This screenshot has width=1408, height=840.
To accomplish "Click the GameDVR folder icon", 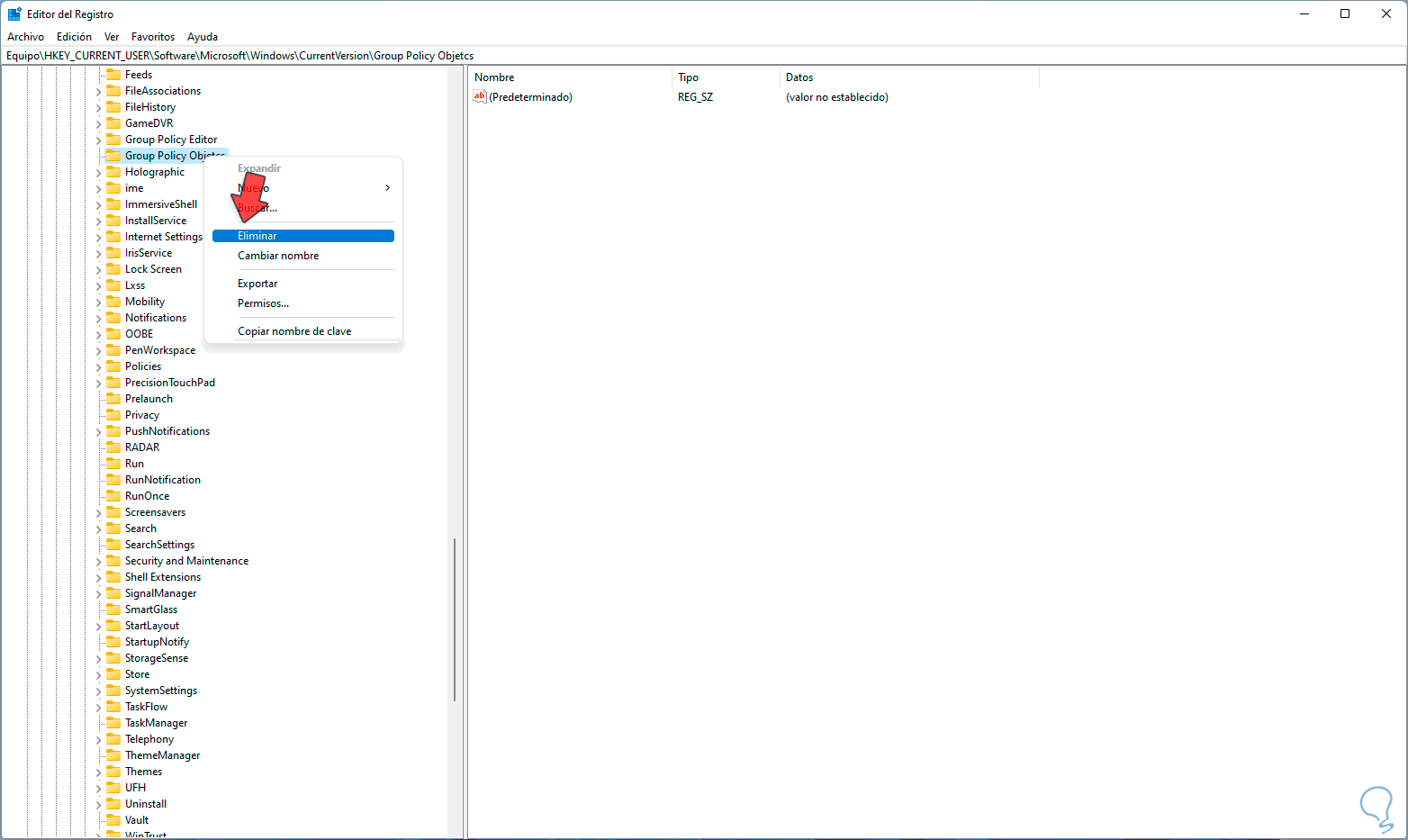I will tap(113, 123).
